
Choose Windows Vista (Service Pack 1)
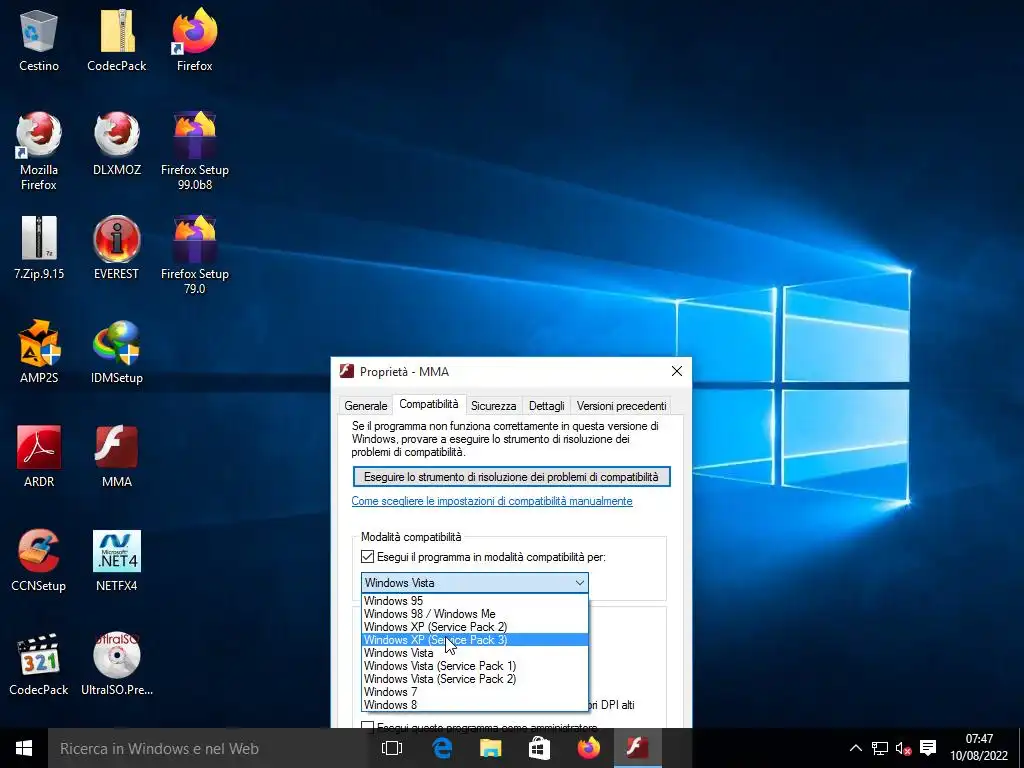point(475,666)
